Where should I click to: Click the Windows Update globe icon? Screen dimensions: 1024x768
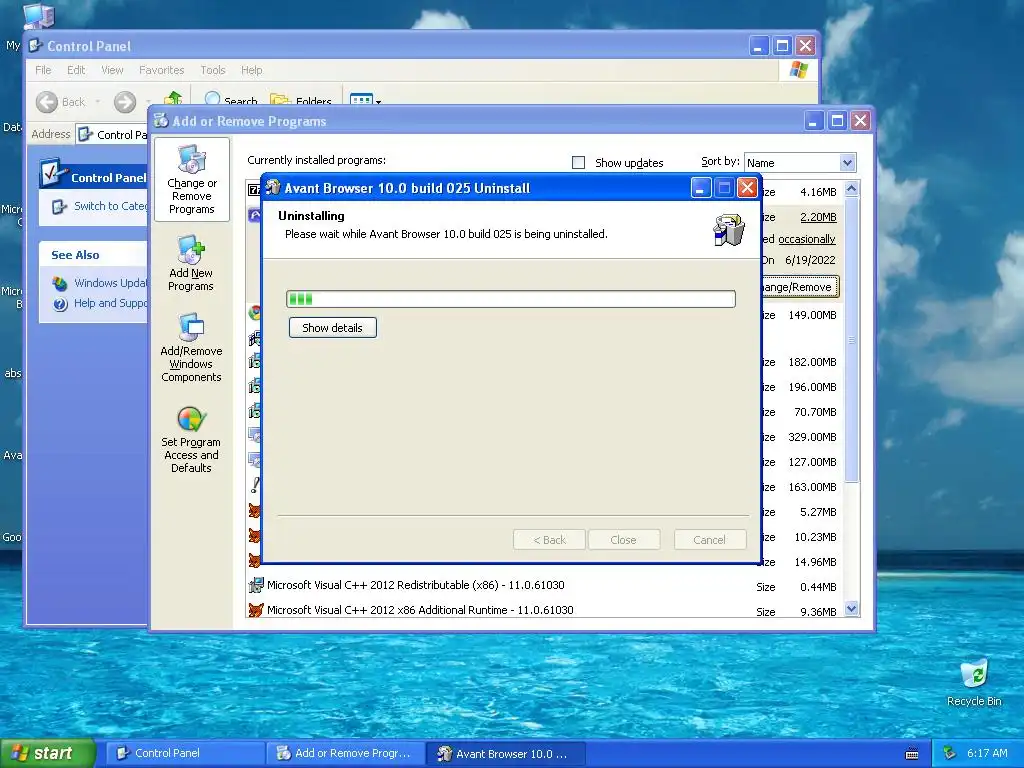(60, 283)
